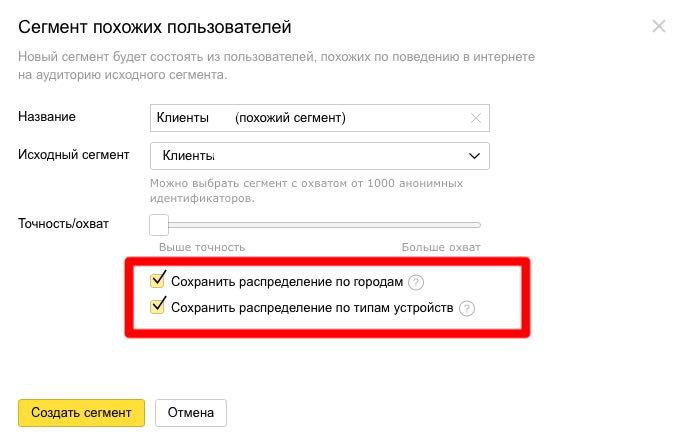Focus the Название text input field
The image size is (686, 440).
(x=305, y=118)
